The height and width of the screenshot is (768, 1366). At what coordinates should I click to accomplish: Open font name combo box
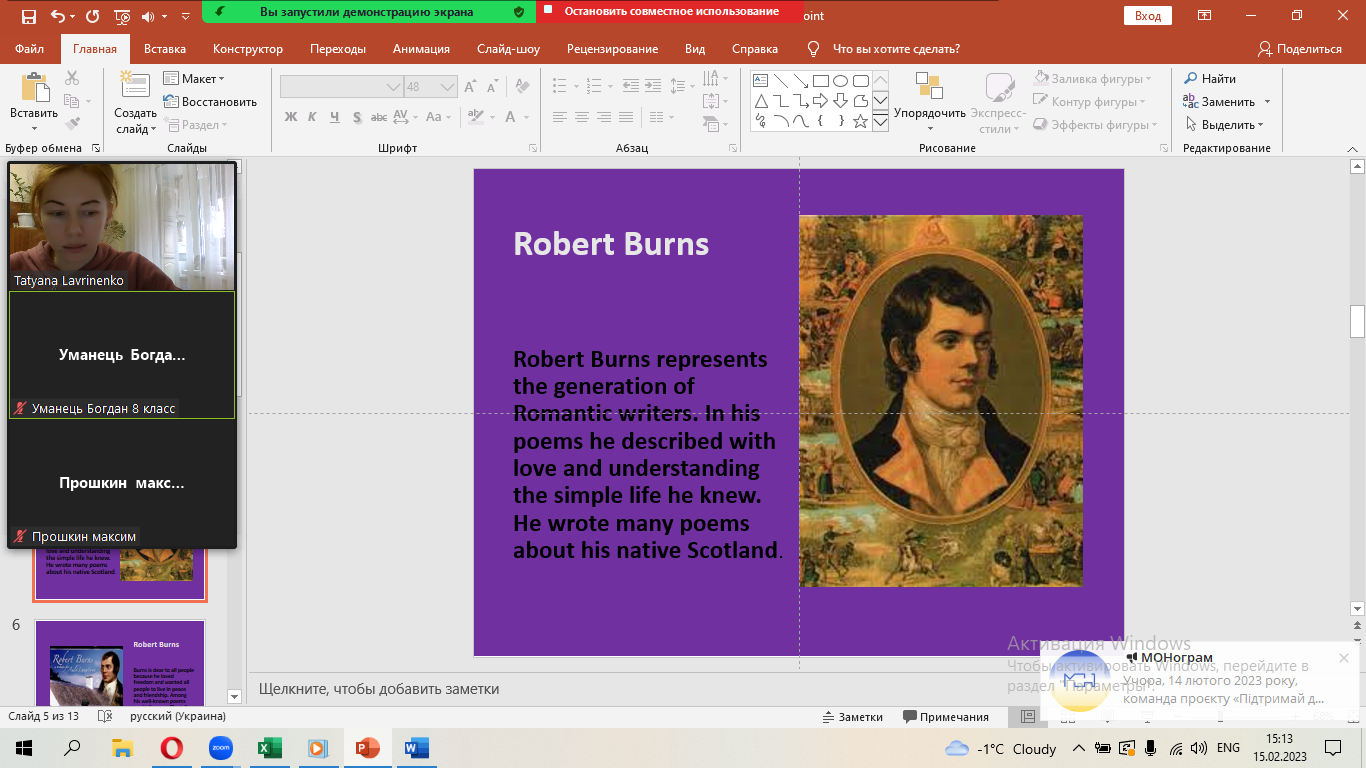pos(341,87)
